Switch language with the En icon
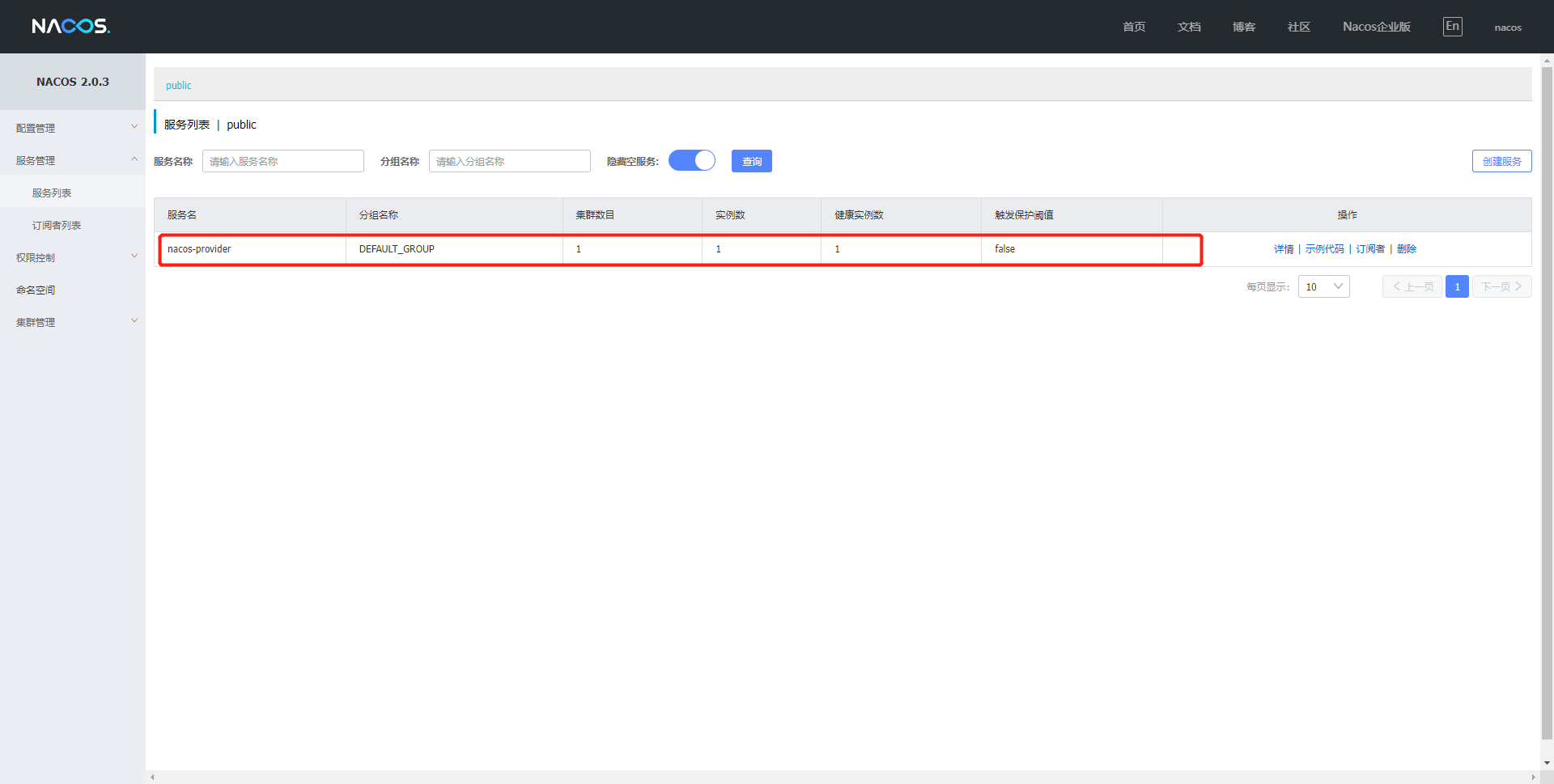The width and height of the screenshot is (1554, 784). click(1452, 27)
